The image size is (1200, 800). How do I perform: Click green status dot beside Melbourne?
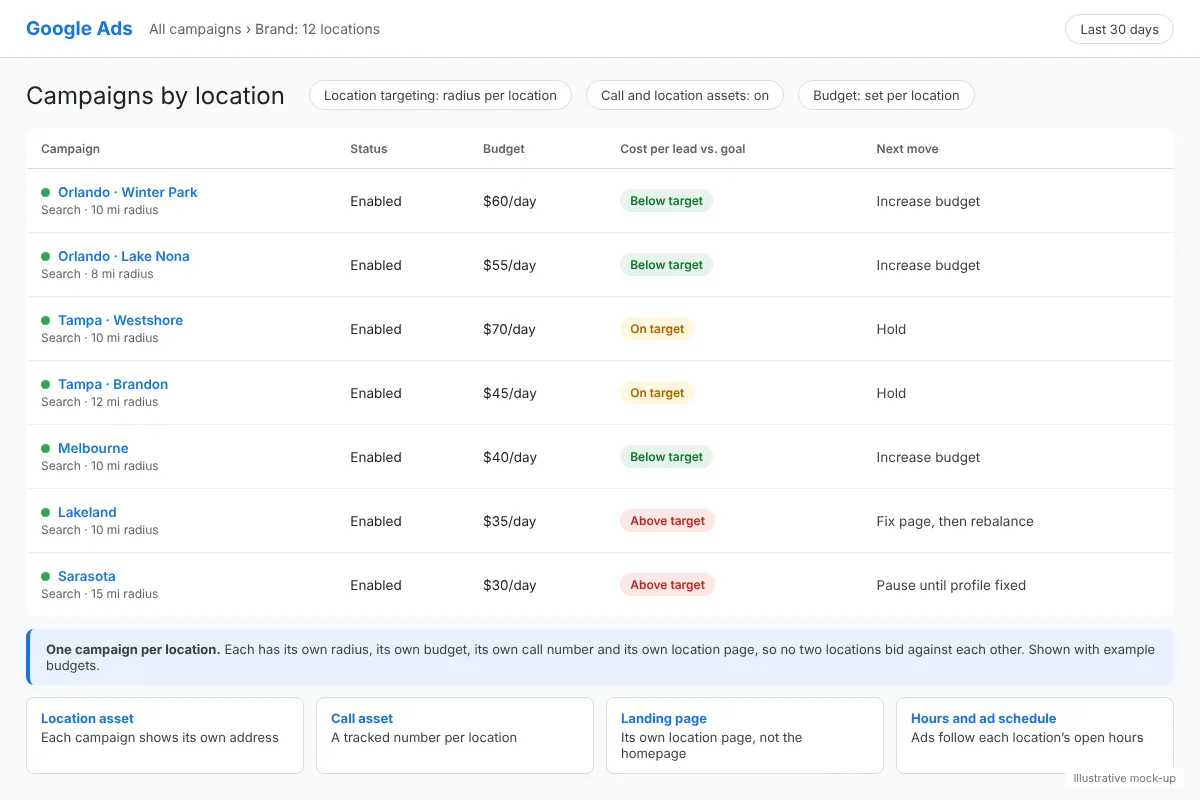point(45,448)
